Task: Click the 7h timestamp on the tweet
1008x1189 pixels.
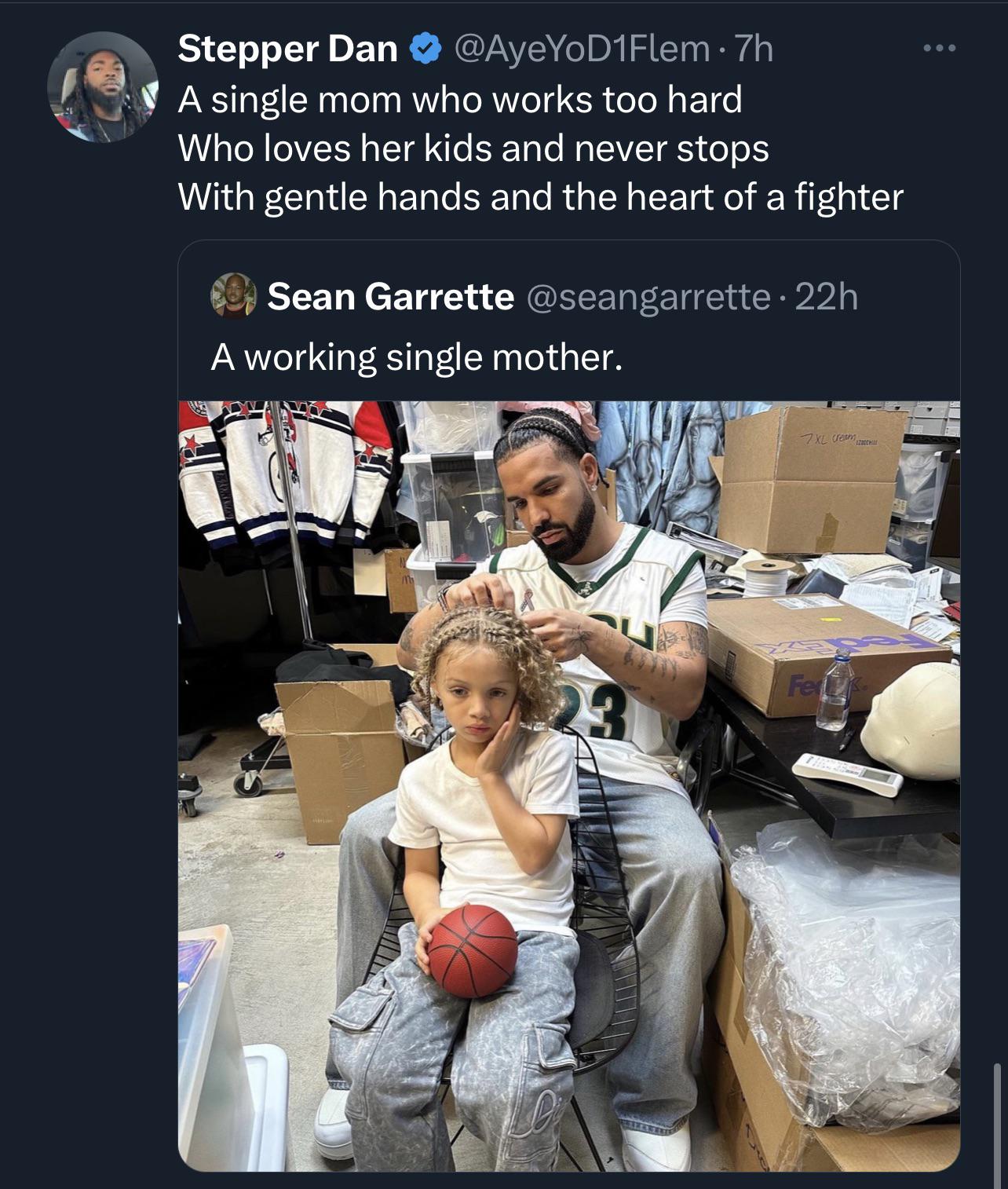Action: [752, 49]
